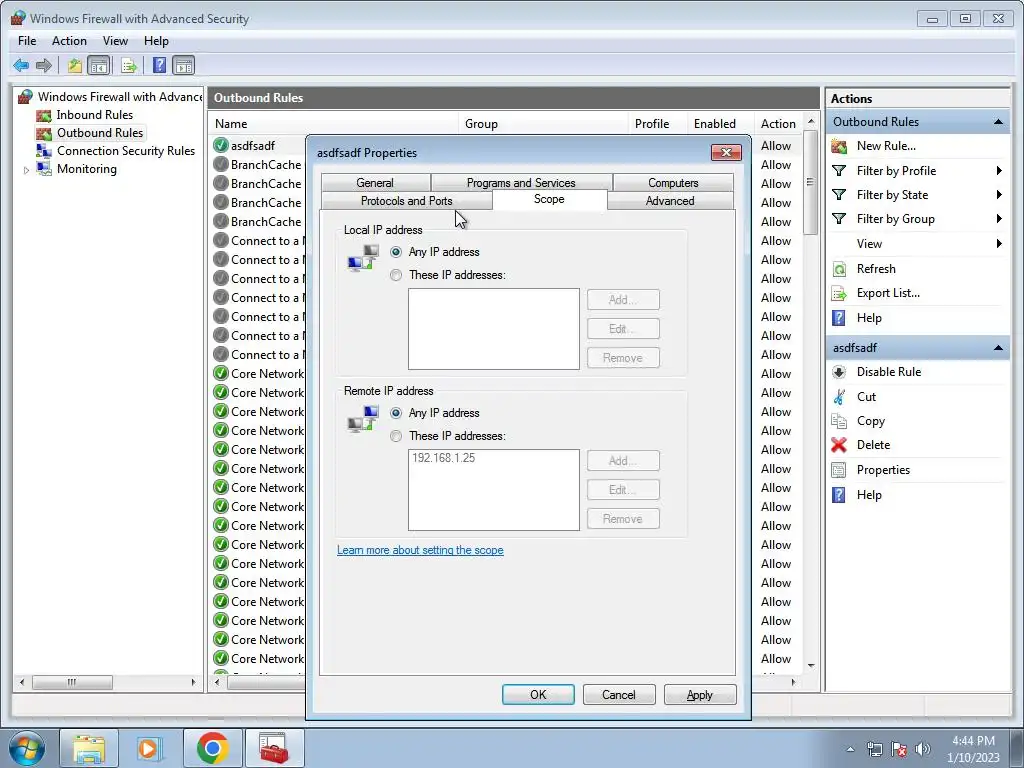Click the Forward arrow toolbar icon
Image resolution: width=1024 pixels, height=768 pixels.
[44, 65]
